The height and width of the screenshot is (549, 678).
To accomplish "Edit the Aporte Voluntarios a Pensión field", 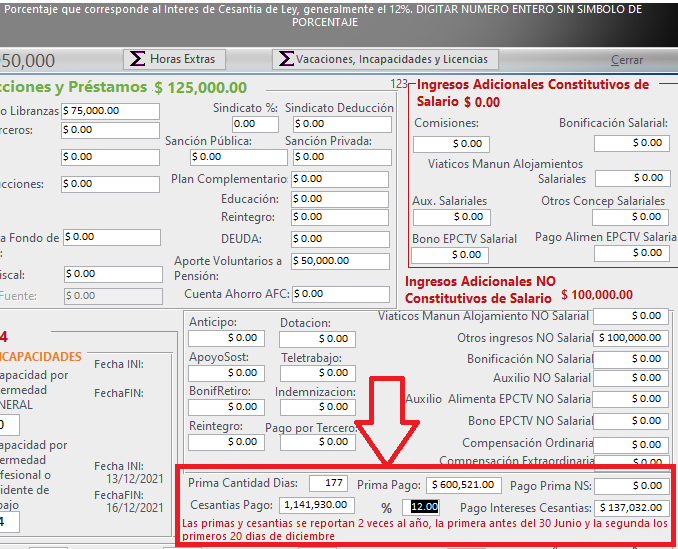I will point(340,261).
